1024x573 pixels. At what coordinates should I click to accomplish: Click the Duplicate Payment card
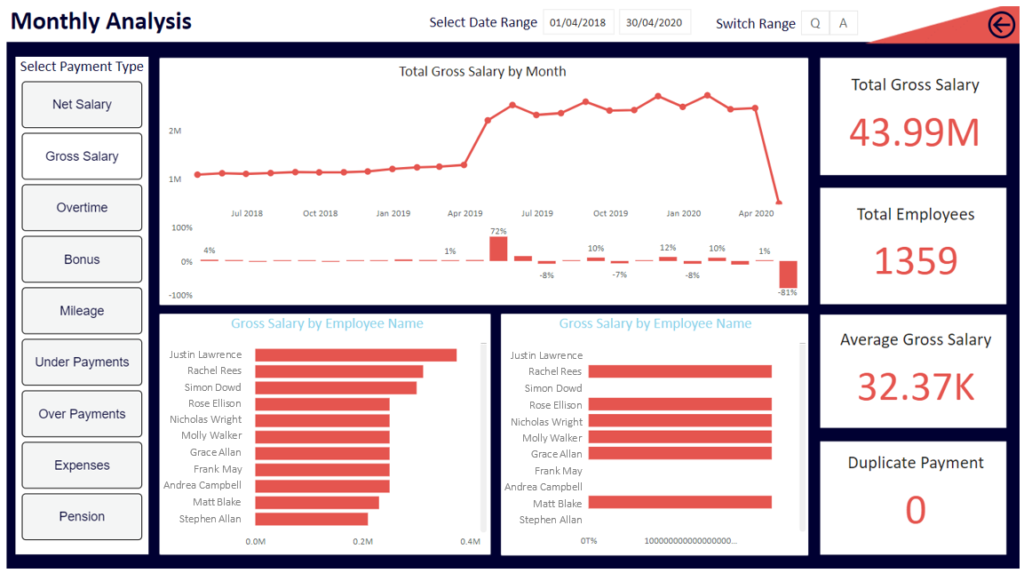point(915,494)
